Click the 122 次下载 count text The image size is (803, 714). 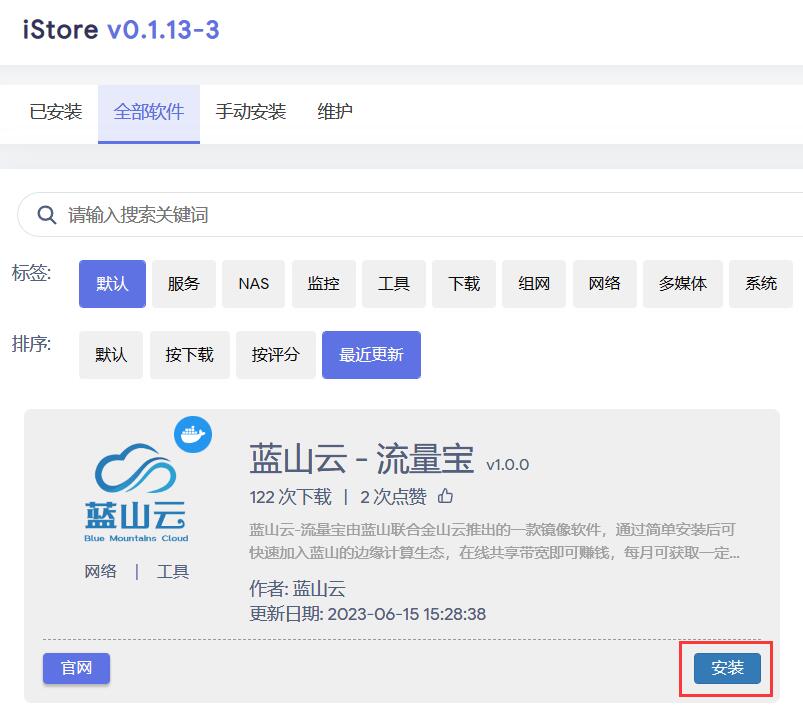290,497
